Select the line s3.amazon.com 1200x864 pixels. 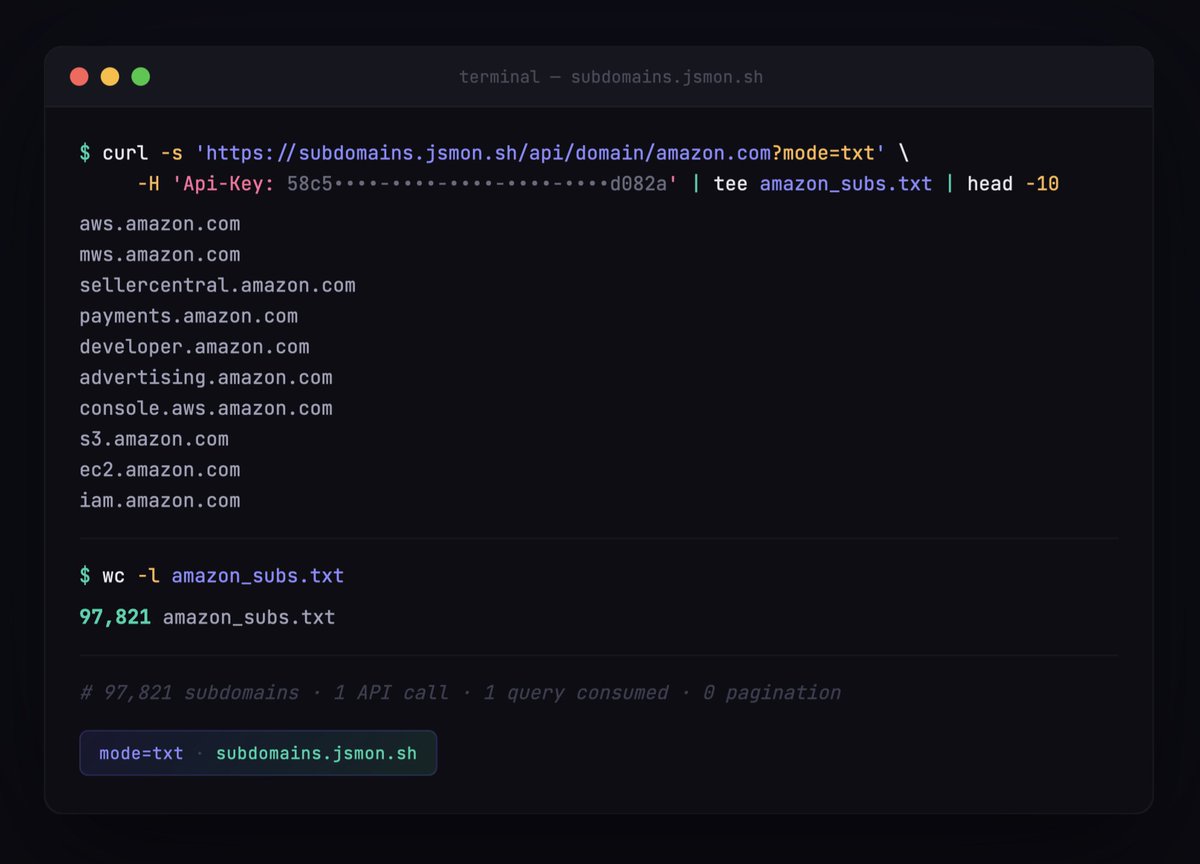coord(154,439)
